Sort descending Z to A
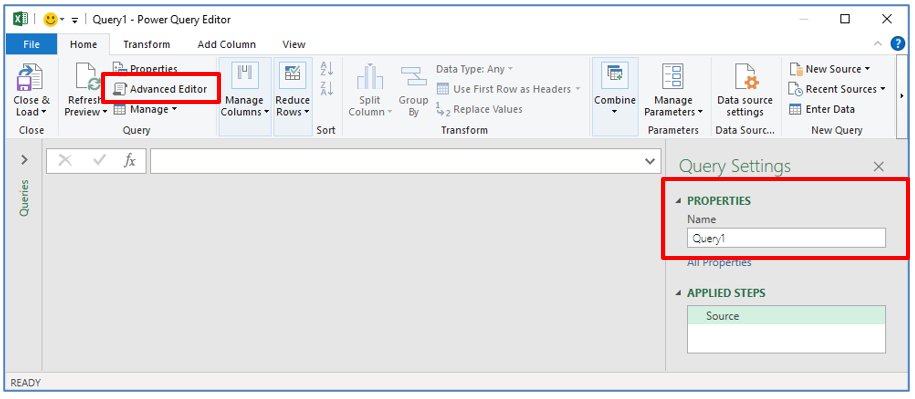The image size is (915, 399). (327, 89)
